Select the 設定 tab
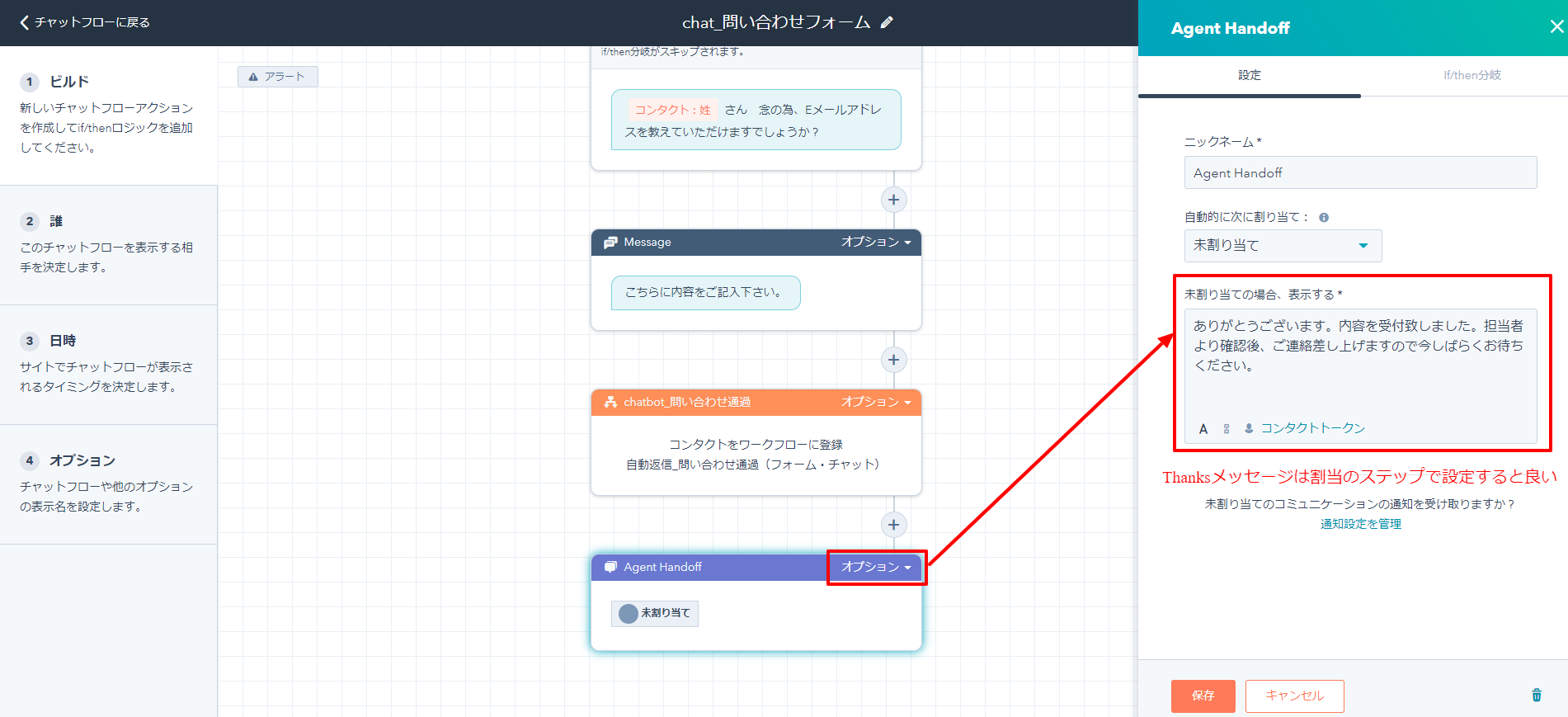The height and width of the screenshot is (717, 1568). tap(1249, 75)
